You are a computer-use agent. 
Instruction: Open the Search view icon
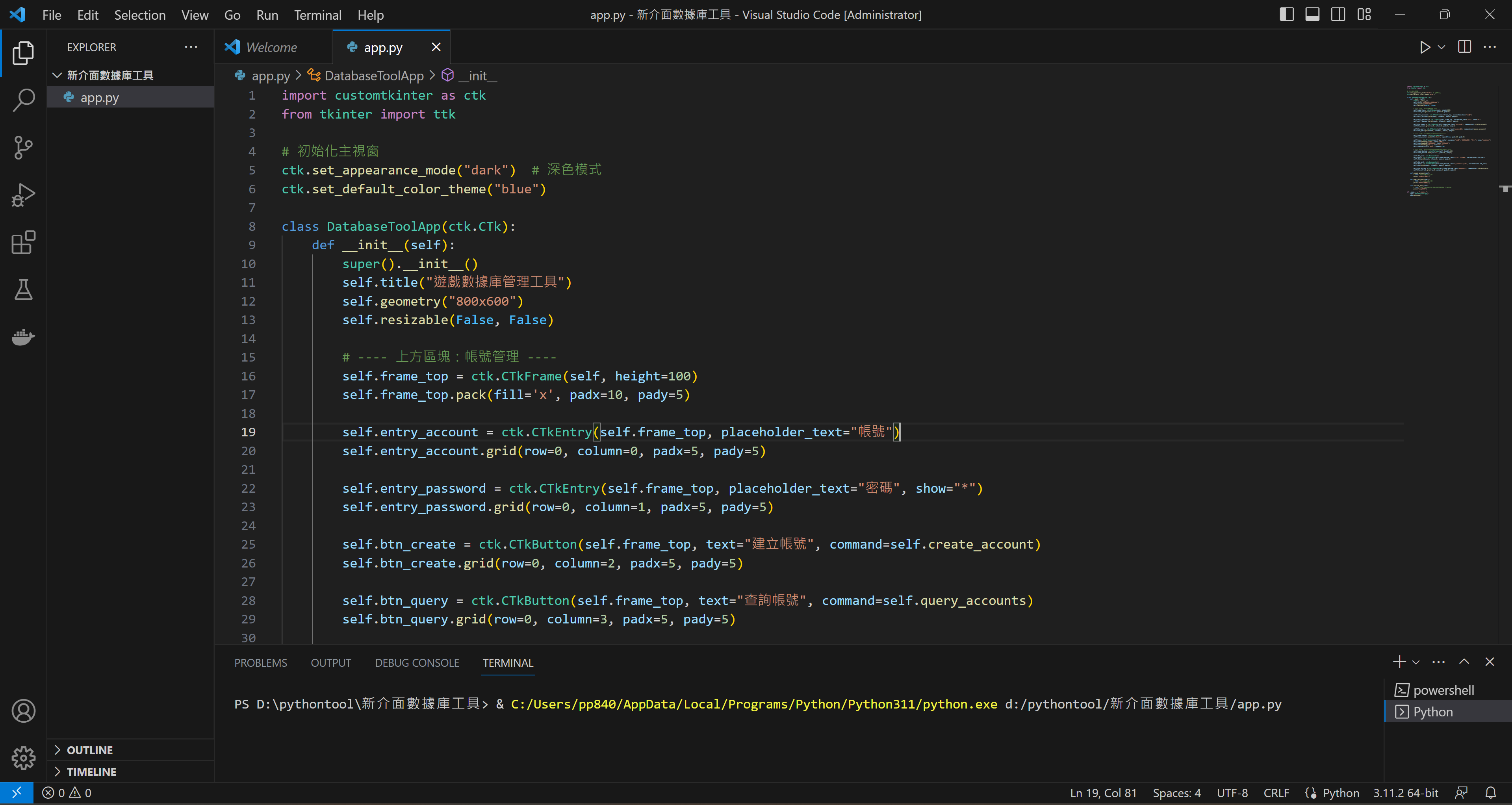click(x=24, y=100)
